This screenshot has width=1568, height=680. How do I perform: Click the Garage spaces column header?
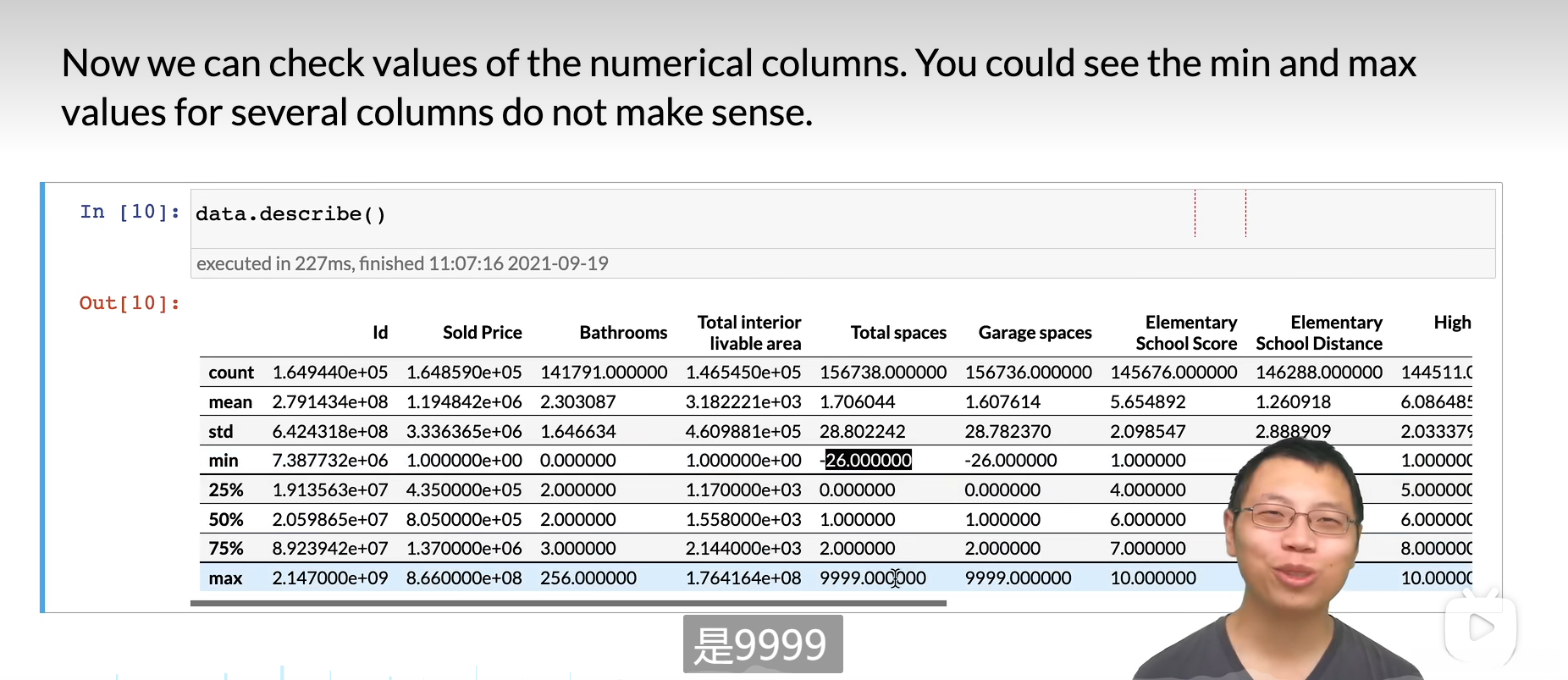click(1035, 333)
